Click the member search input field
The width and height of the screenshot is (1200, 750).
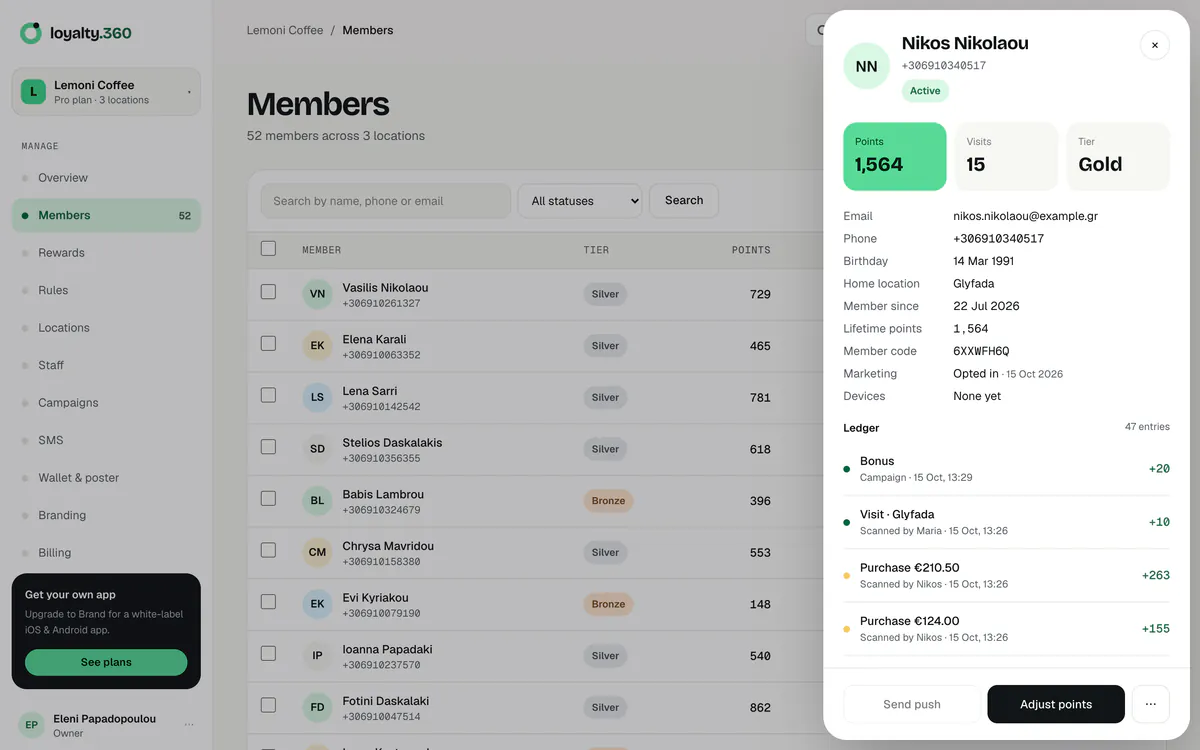(386, 201)
